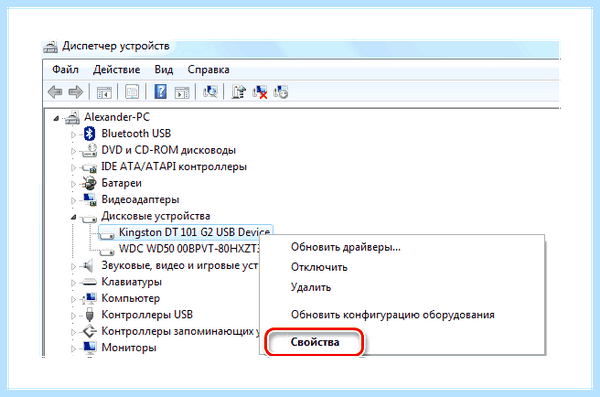Screen dimensions: 600x397
Task: Click the DVD и CD-ROM дисководы drive icon
Action: [x=89, y=150]
